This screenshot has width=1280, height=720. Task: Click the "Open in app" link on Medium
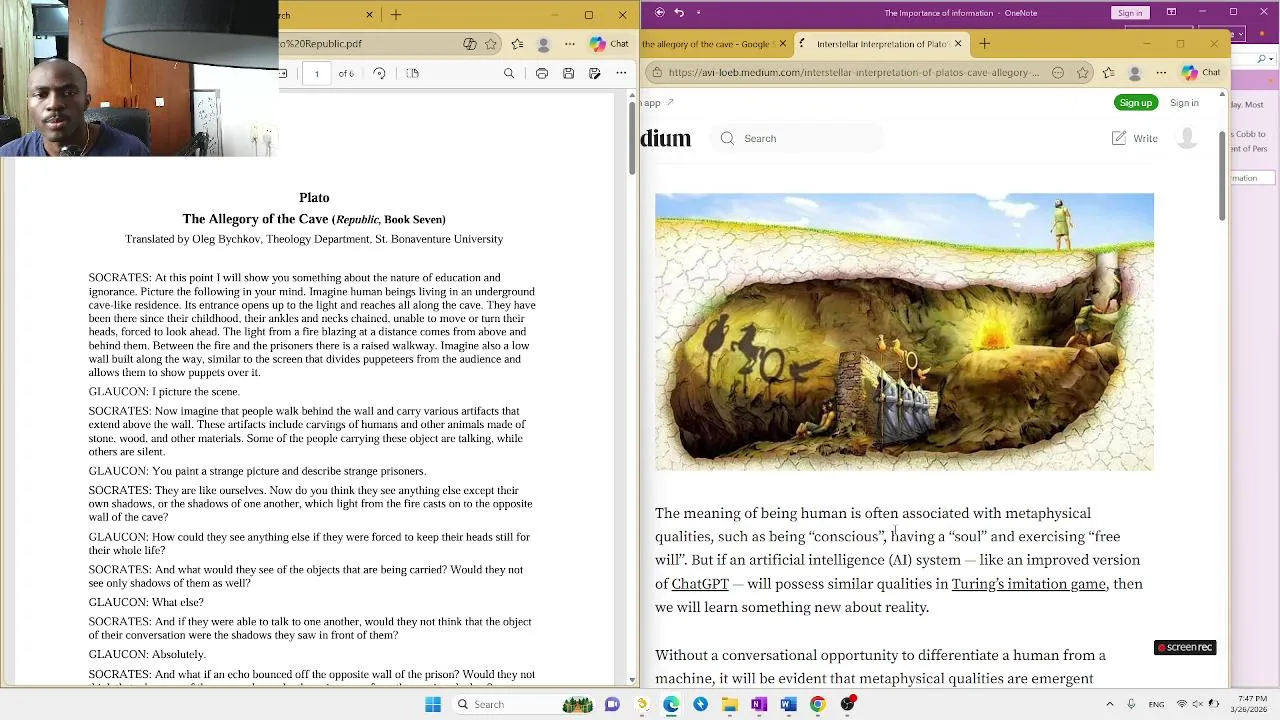656,102
